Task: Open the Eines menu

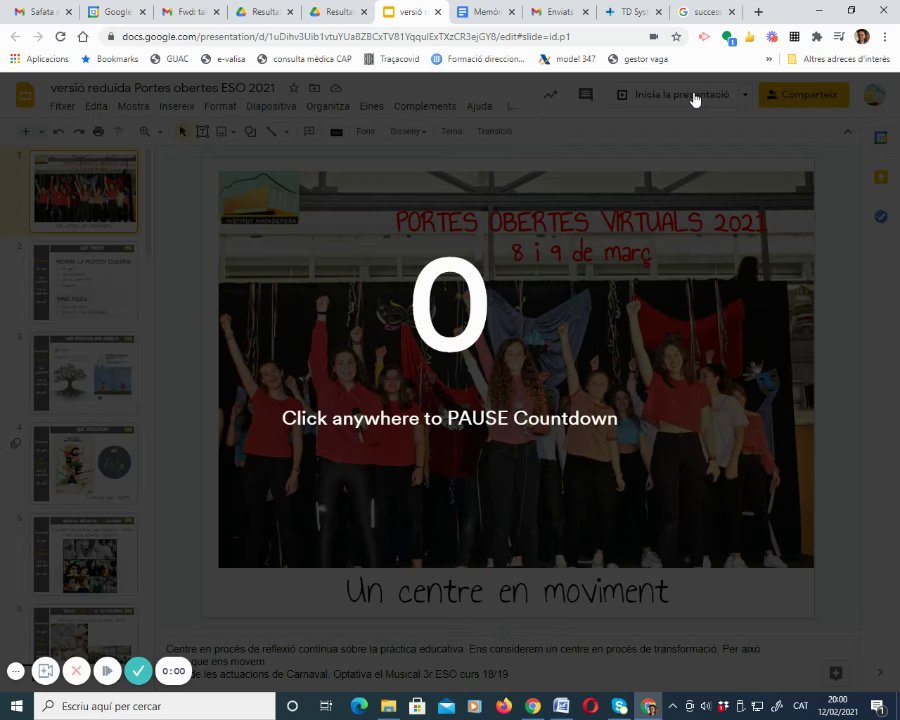Action: click(x=371, y=106)
